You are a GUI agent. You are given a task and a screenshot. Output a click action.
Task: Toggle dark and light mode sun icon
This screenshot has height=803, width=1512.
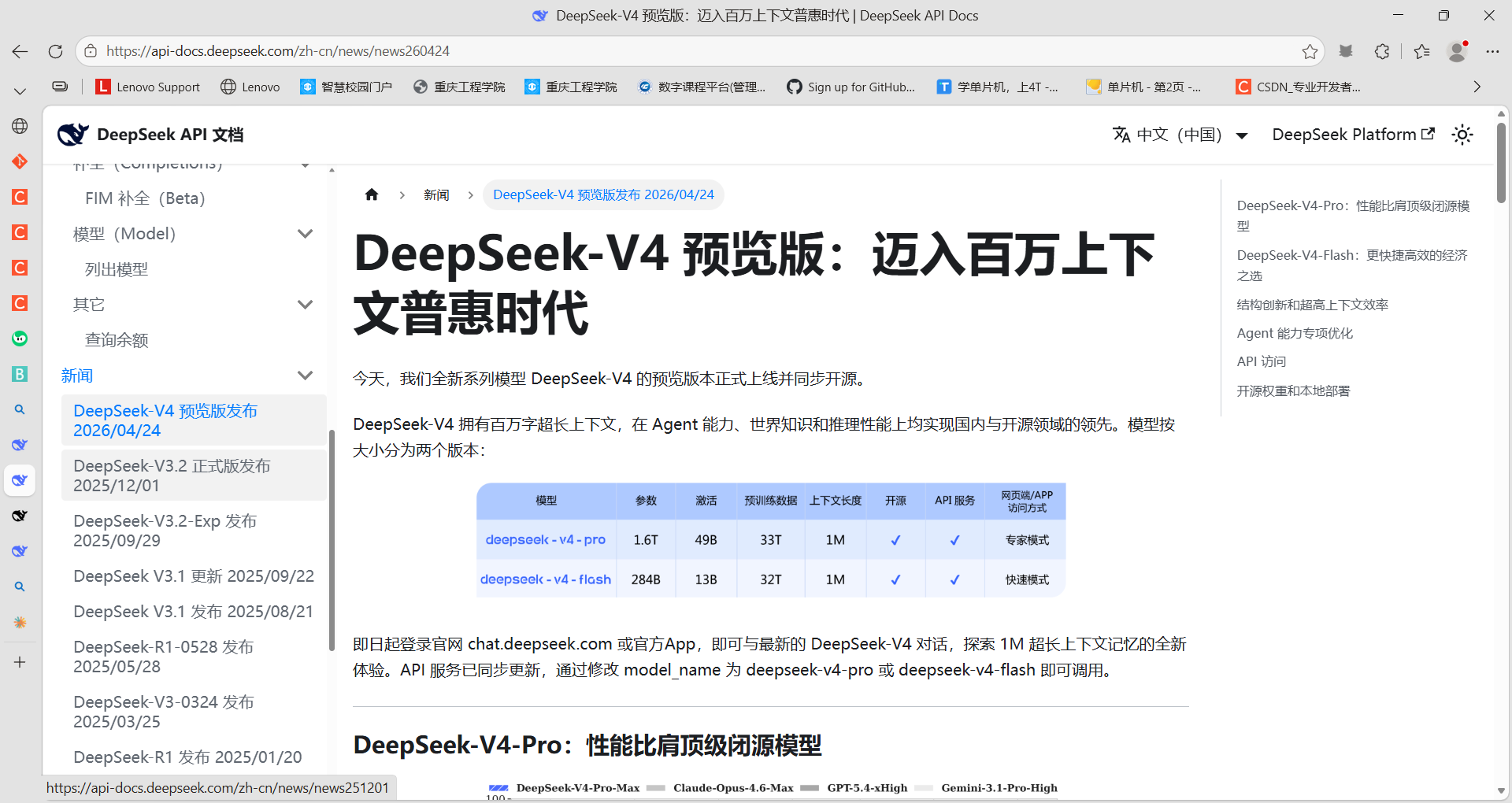1462,135
